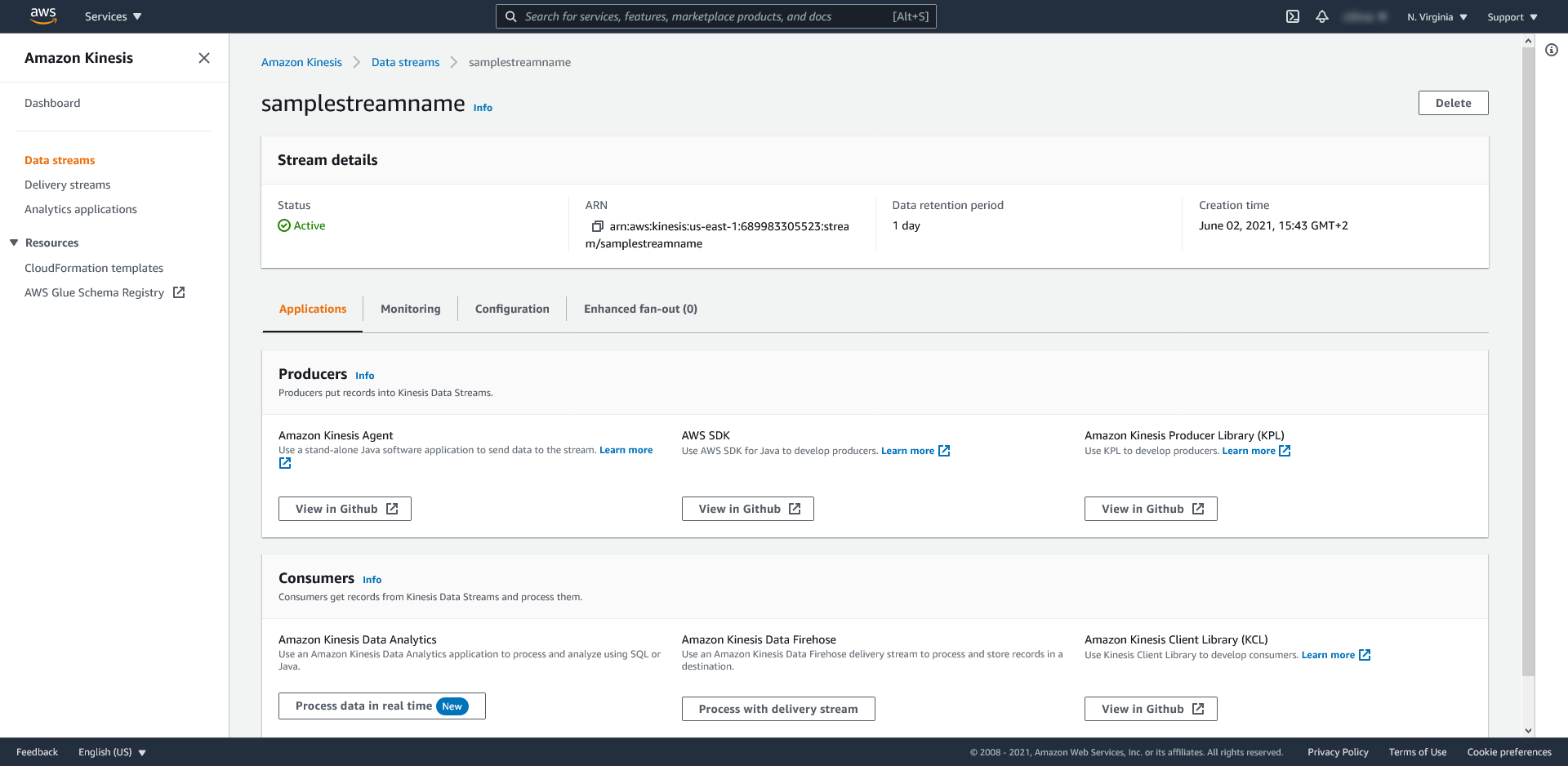Click Amazon Kinesis breadcrumb link
1568x766 pixels.
click(x=301, y=62)
